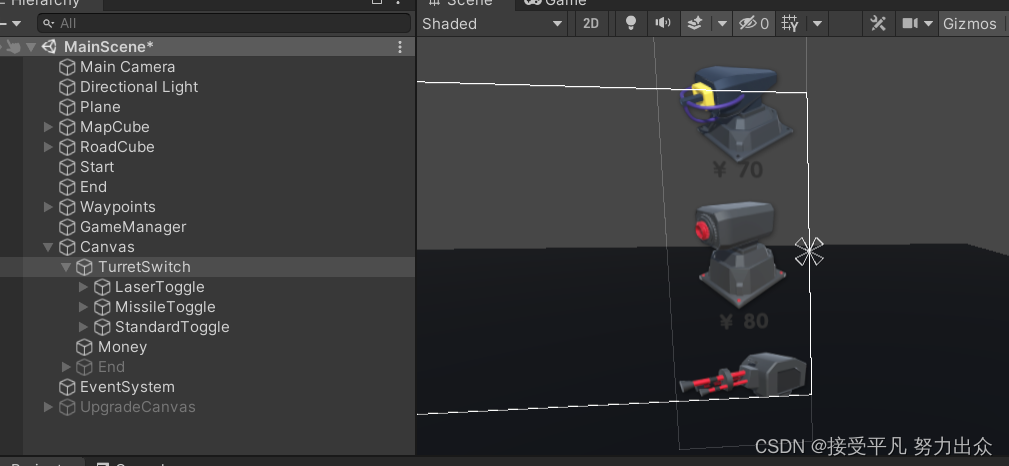Collapse the TurretSwitch node arrow

click(66, 267)
